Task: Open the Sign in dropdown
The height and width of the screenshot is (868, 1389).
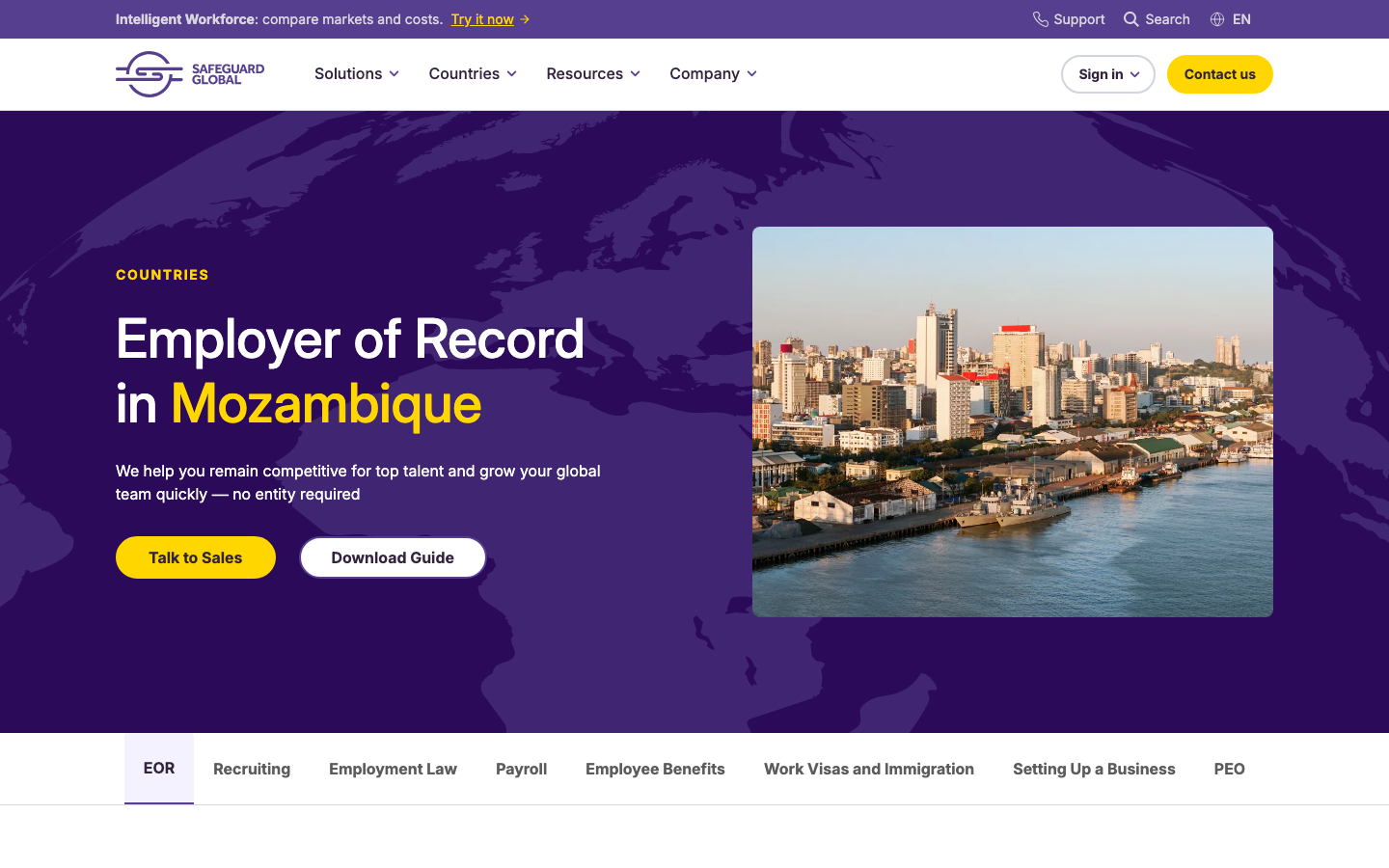Action: [x=1108, y=74]
